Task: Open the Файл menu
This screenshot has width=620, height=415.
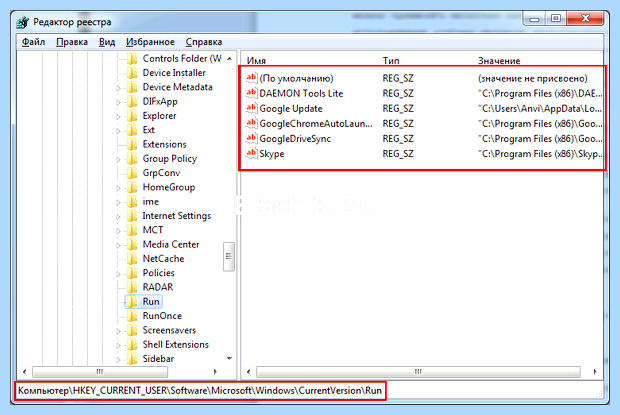Action: click(33, 42)
